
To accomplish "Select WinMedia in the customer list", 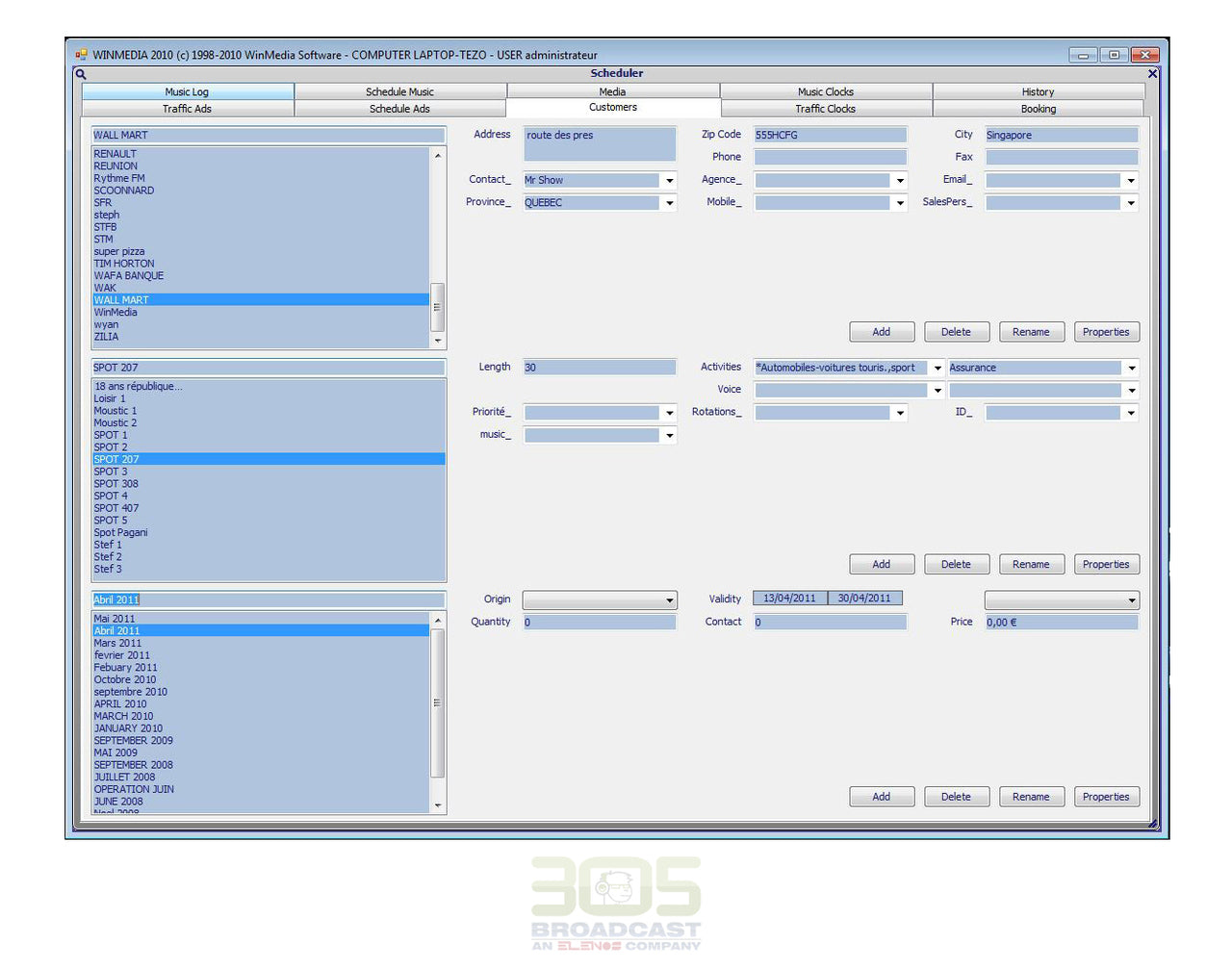I will click(x=115, y=313).
